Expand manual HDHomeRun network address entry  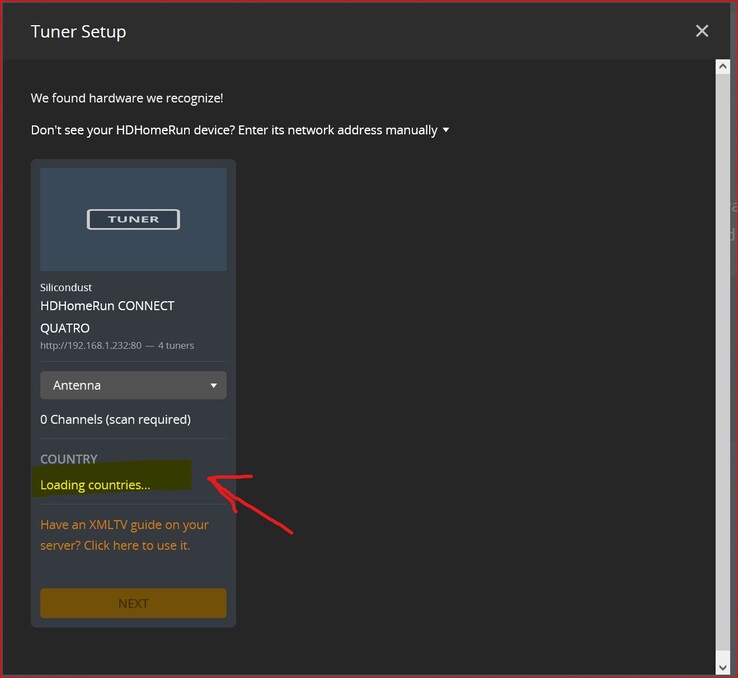[240, 130]
